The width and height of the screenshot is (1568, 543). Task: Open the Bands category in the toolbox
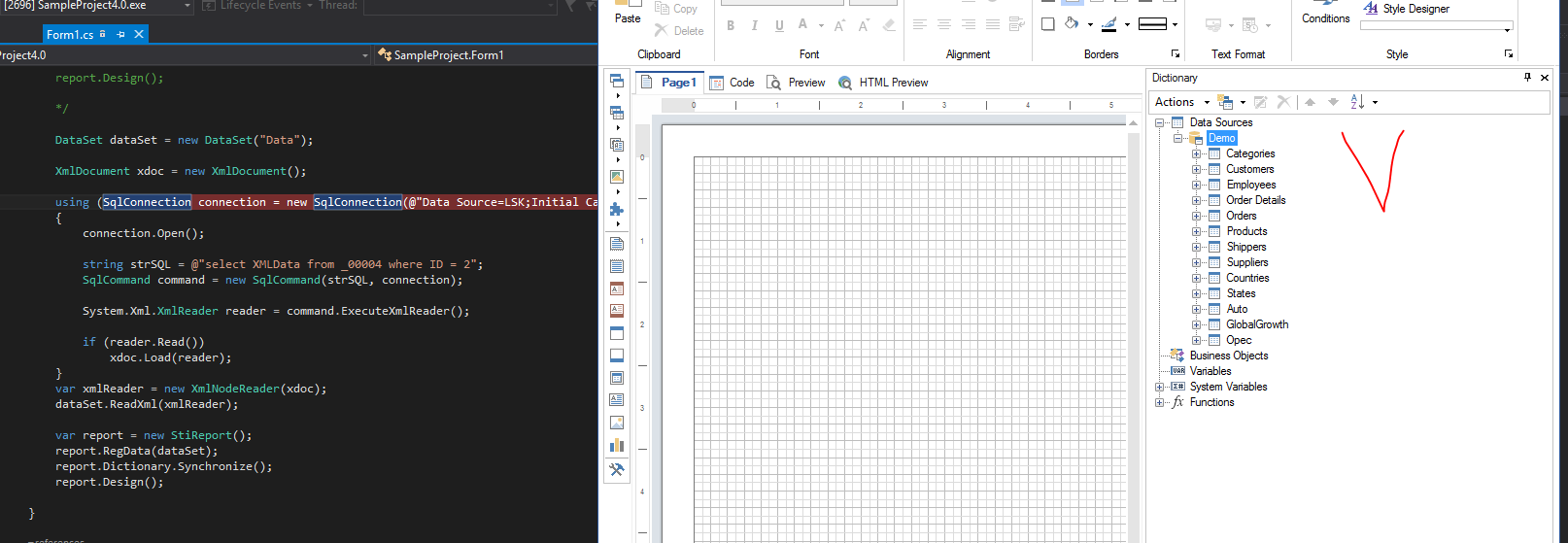(x=617, y=81)
